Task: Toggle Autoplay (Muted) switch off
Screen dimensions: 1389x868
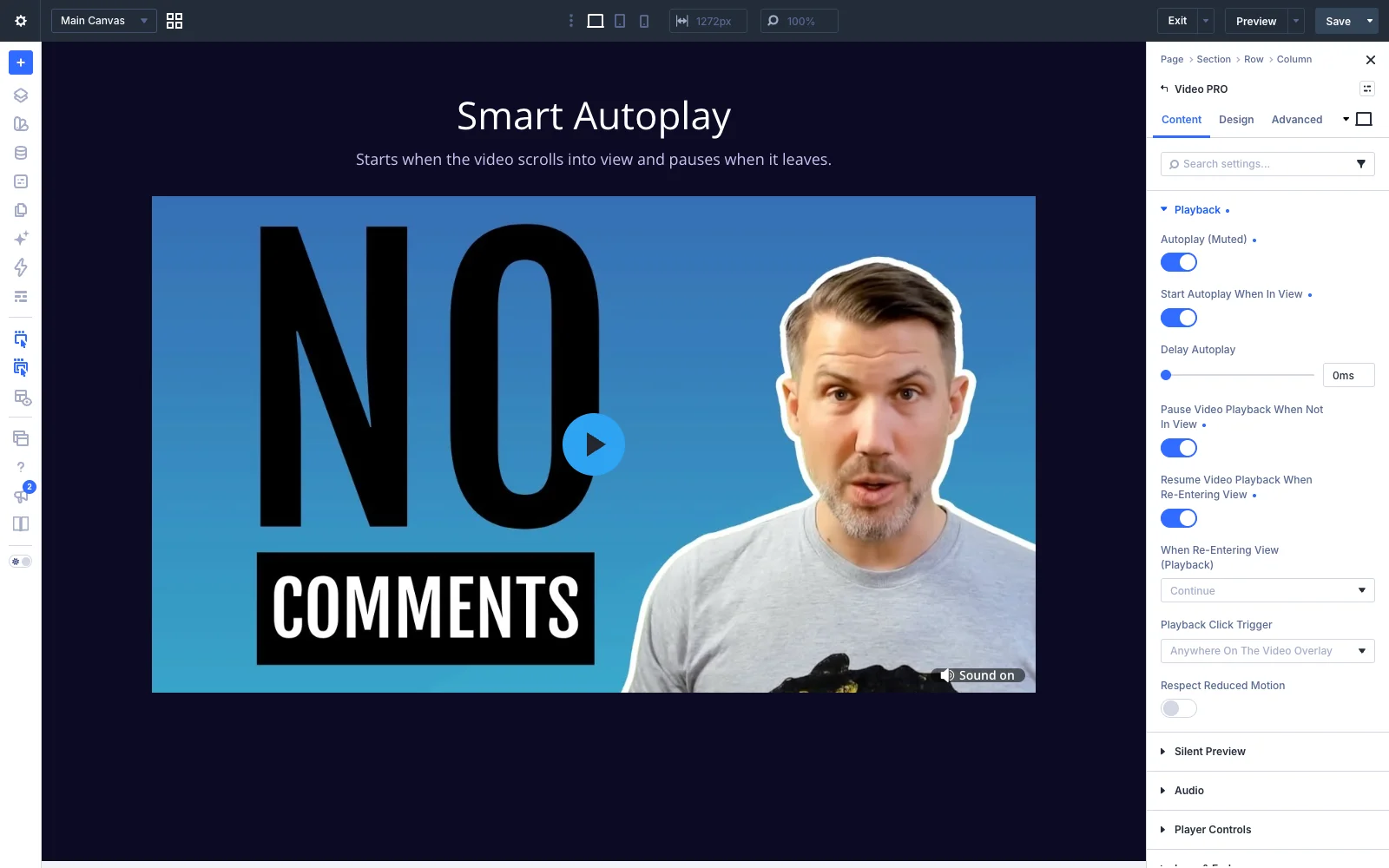Action: (x=1179, y=262)
